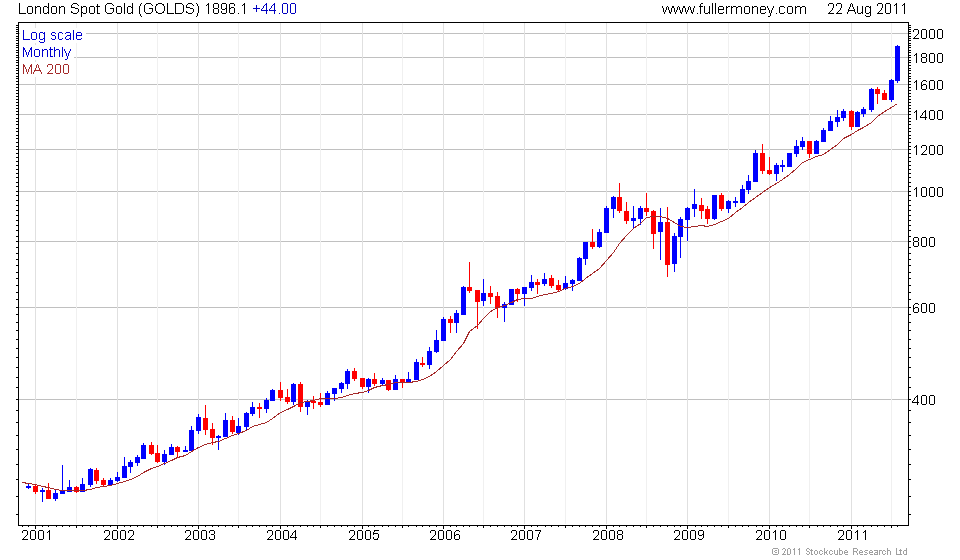
Task: Click the 2011 year axis label
Action: click(x=853, y=536)
